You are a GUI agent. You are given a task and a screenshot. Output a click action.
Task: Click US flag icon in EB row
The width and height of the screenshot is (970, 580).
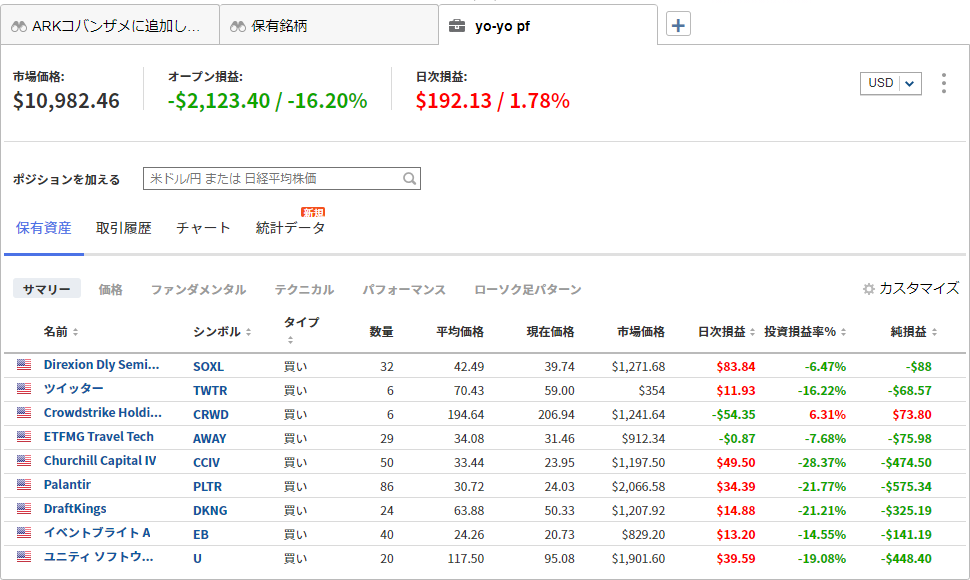tap(24, 532)
